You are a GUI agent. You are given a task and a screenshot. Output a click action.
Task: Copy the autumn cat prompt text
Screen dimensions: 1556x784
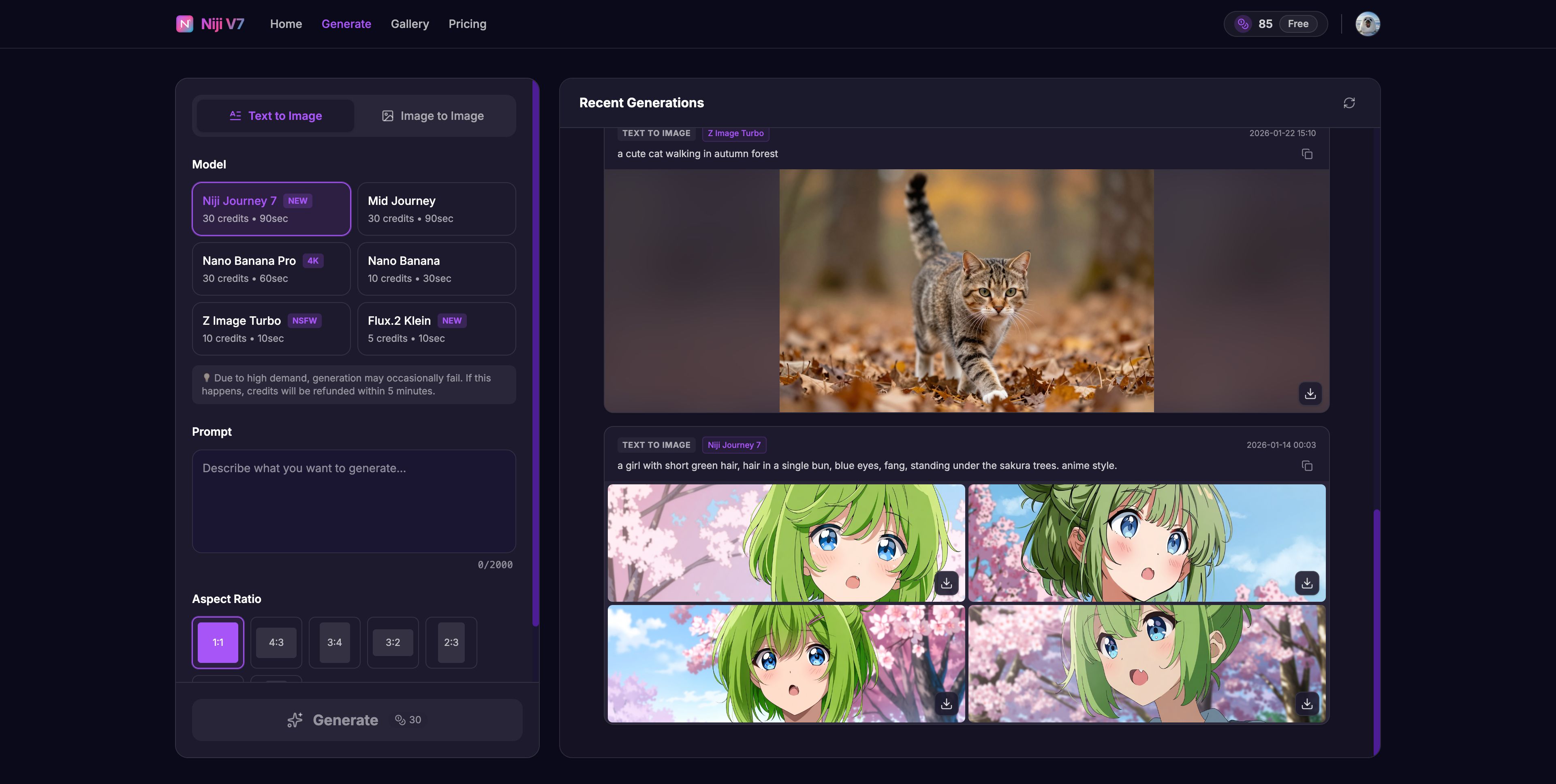coord(1307,155)
